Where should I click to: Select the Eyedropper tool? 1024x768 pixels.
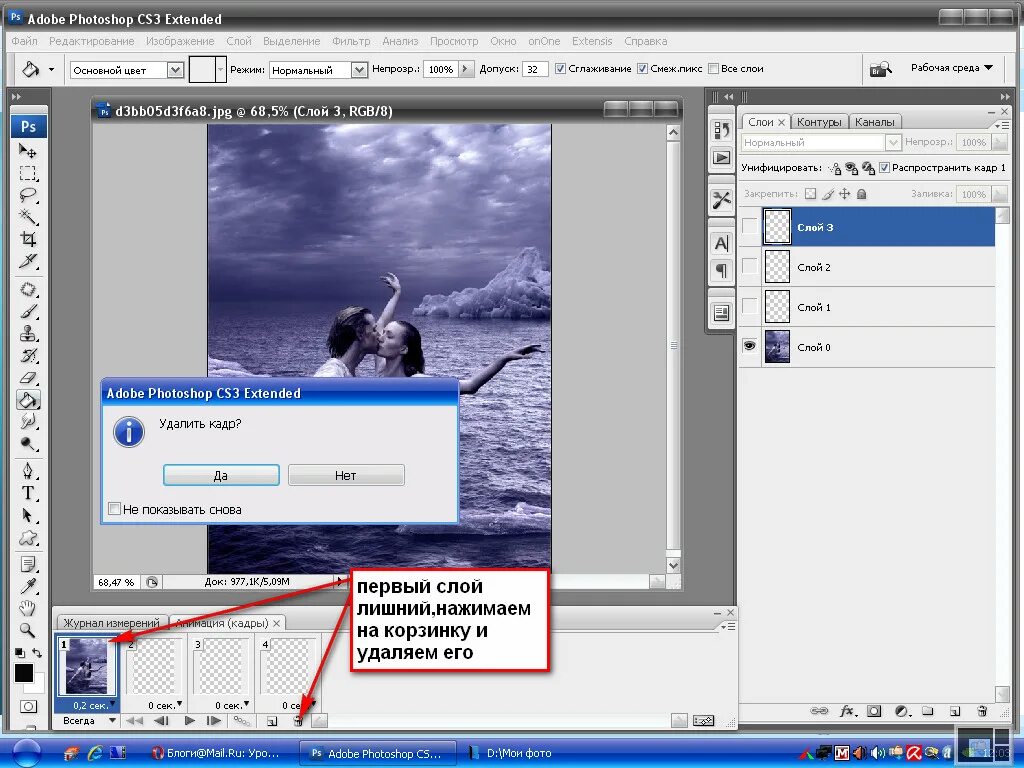tap(27, 586)
